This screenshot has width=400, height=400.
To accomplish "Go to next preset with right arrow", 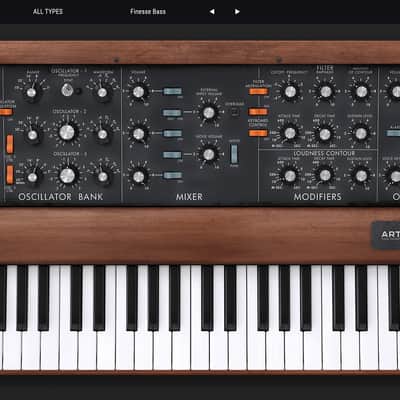I will pyautogui.click(x=237, y=12).
